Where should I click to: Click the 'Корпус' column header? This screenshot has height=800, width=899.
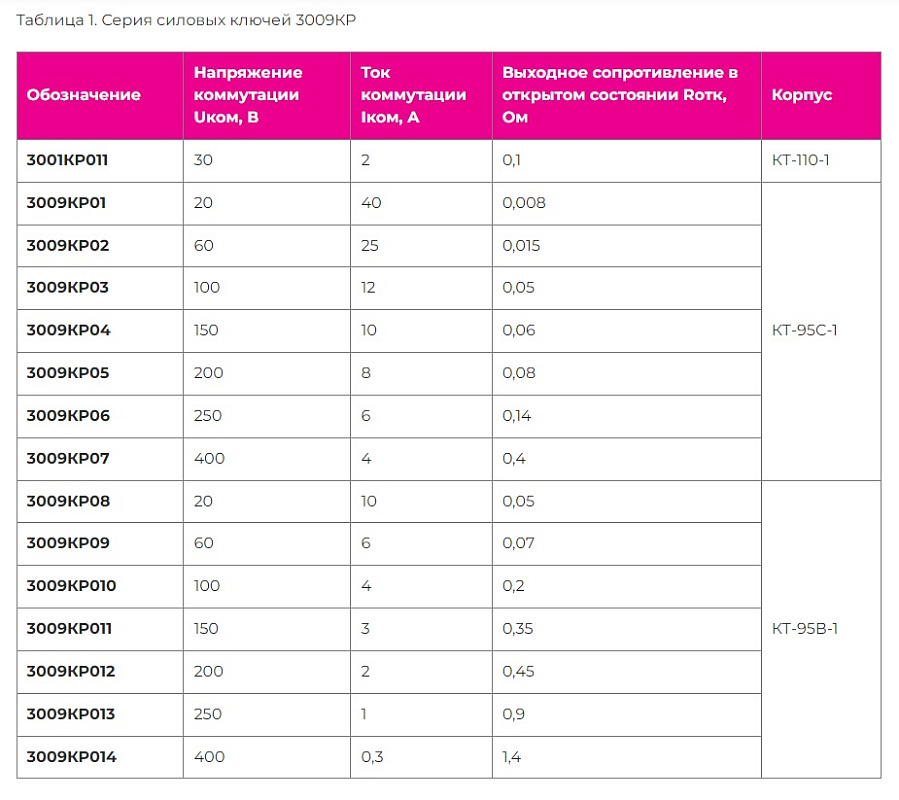point(802,95)
